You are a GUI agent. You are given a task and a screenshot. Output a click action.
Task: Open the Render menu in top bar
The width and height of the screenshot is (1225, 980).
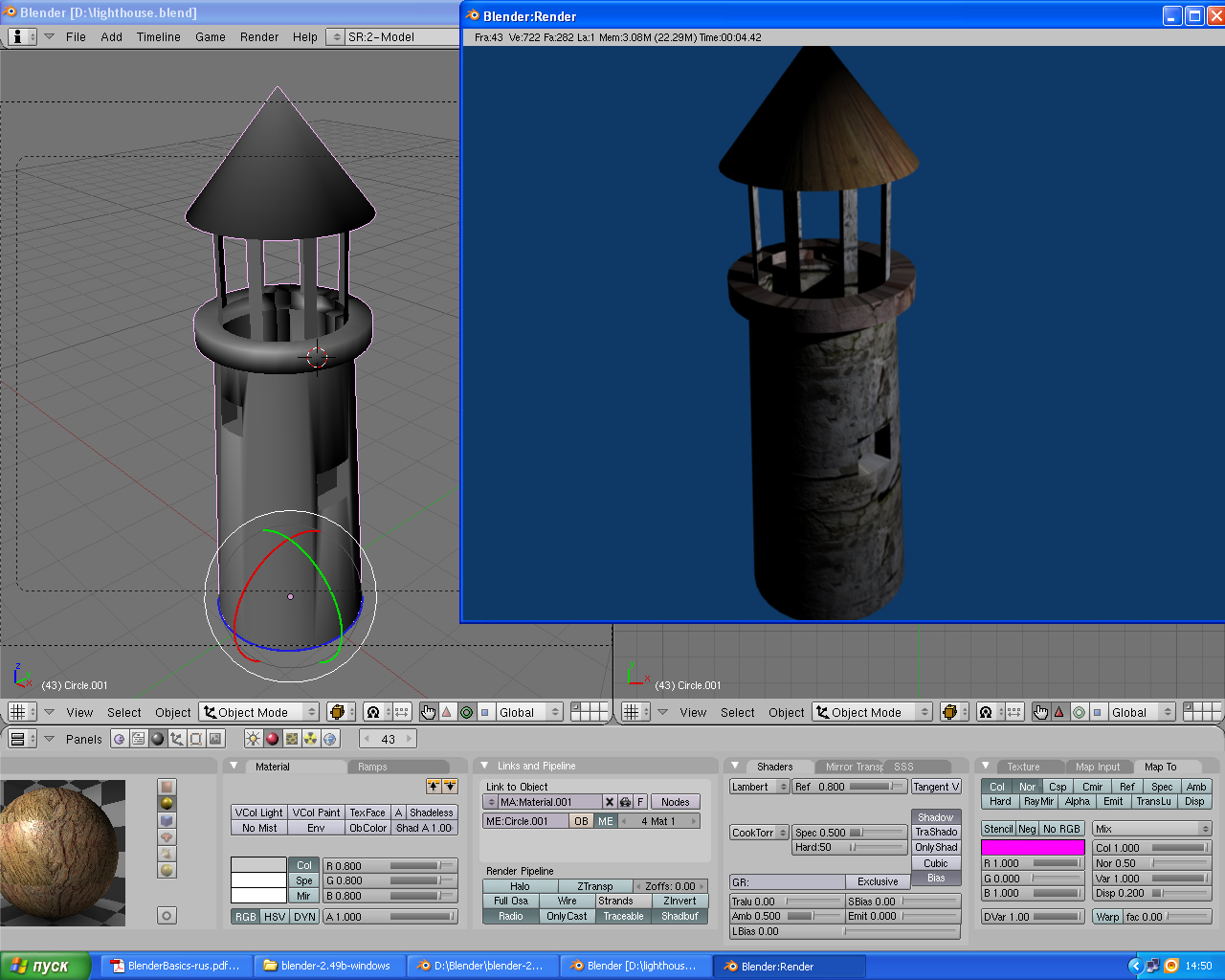259,37
